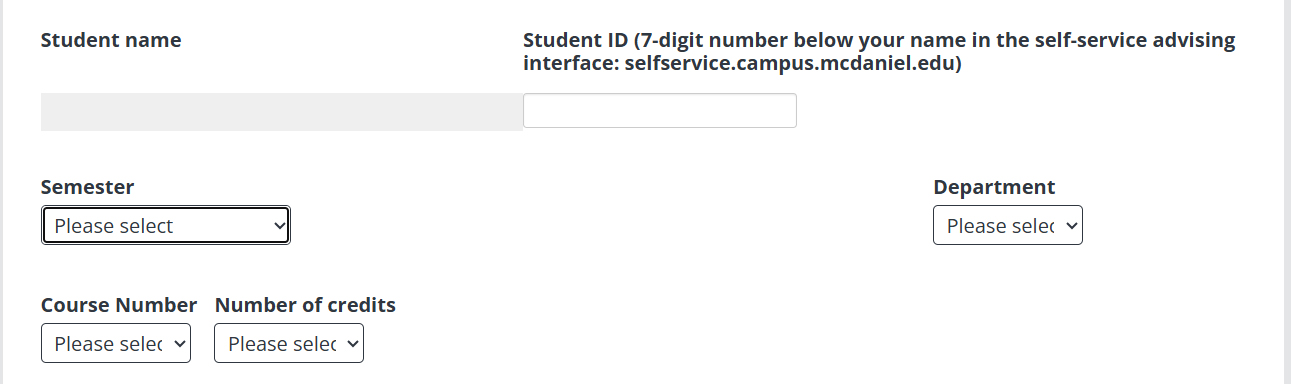The image size is (1291, 384).
Task: Open the Number of credits dropdown
Action: pyautogui.click(x=290, y=344)
